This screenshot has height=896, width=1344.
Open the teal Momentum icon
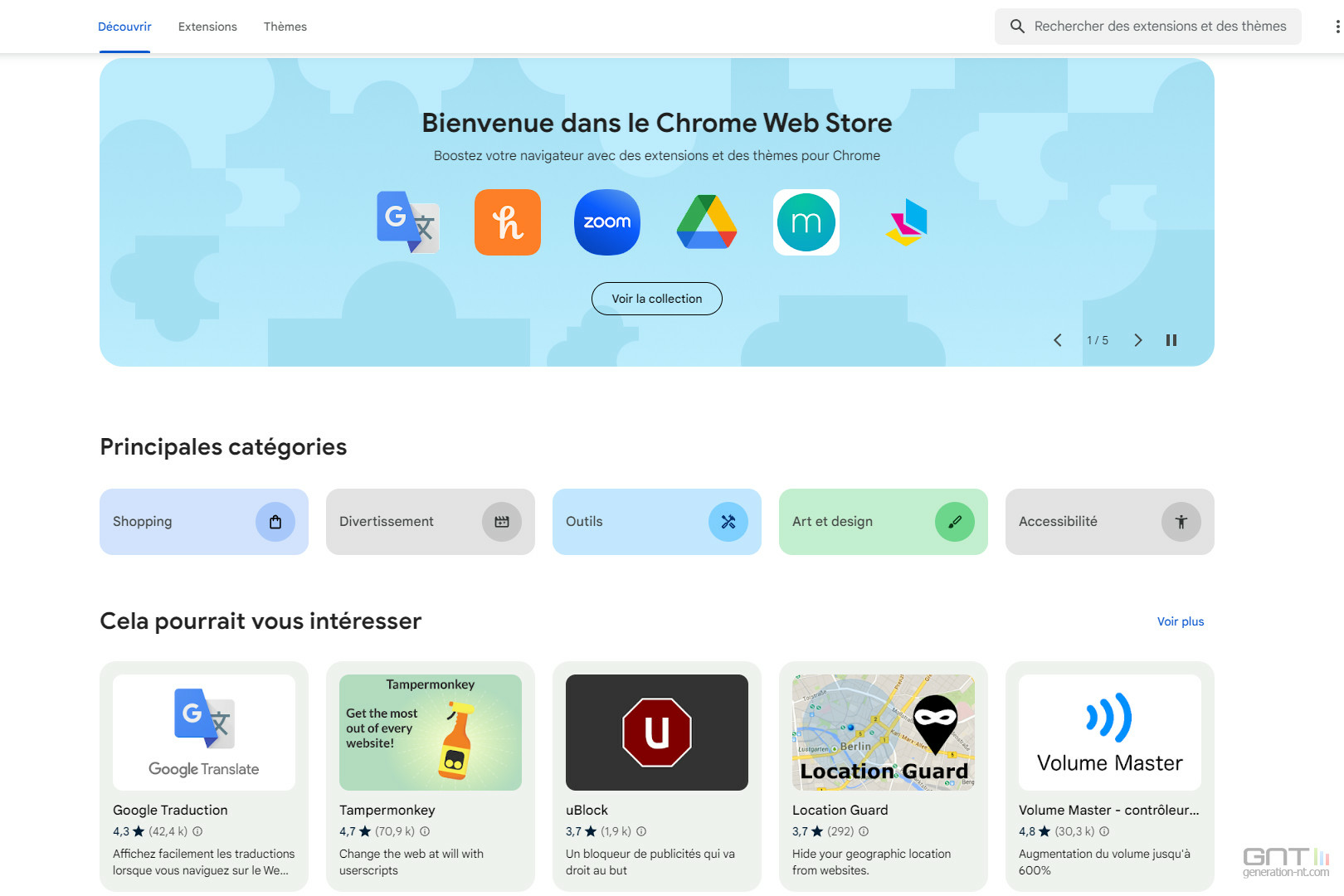pos(806,222)
